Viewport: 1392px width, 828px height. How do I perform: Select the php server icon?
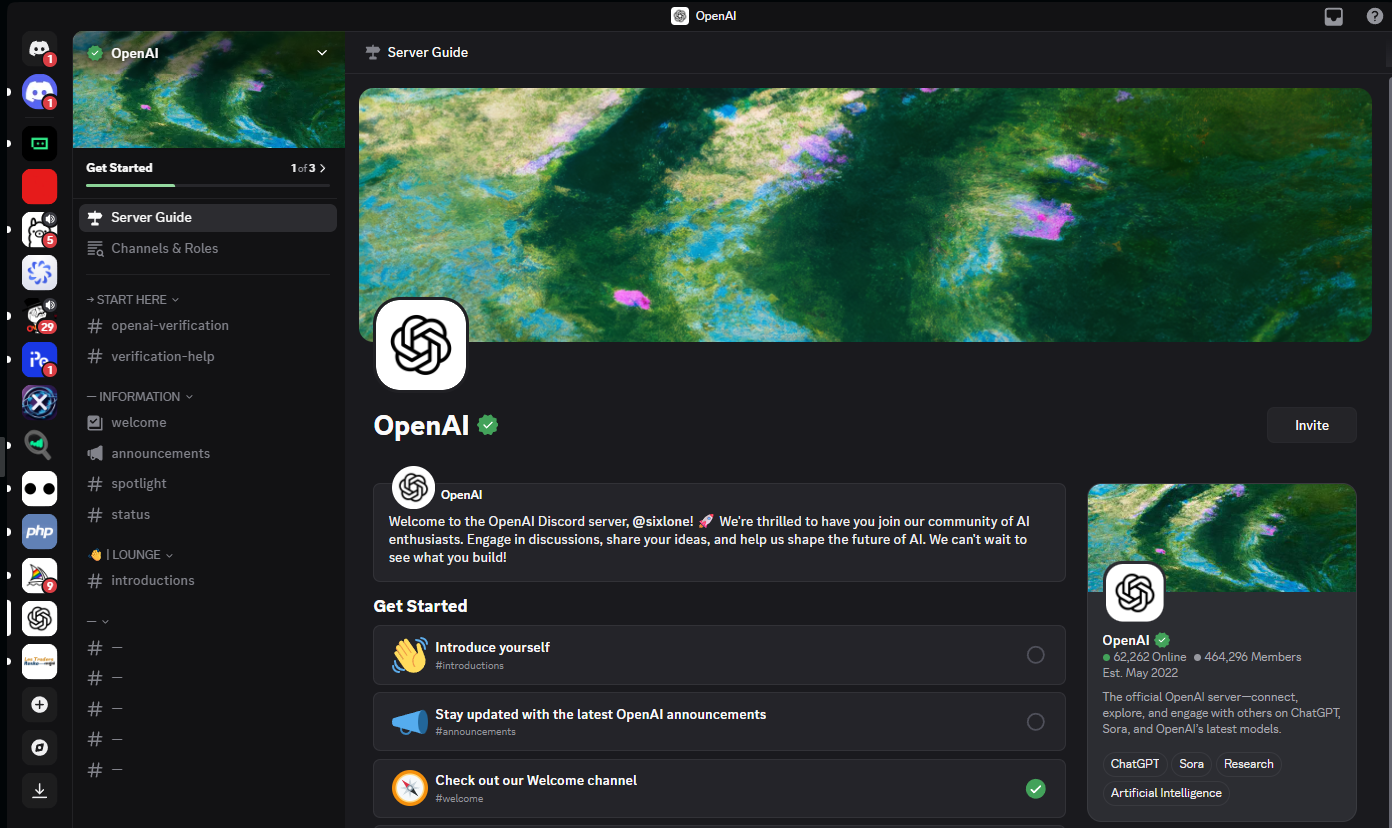click(x=40, y=532)
